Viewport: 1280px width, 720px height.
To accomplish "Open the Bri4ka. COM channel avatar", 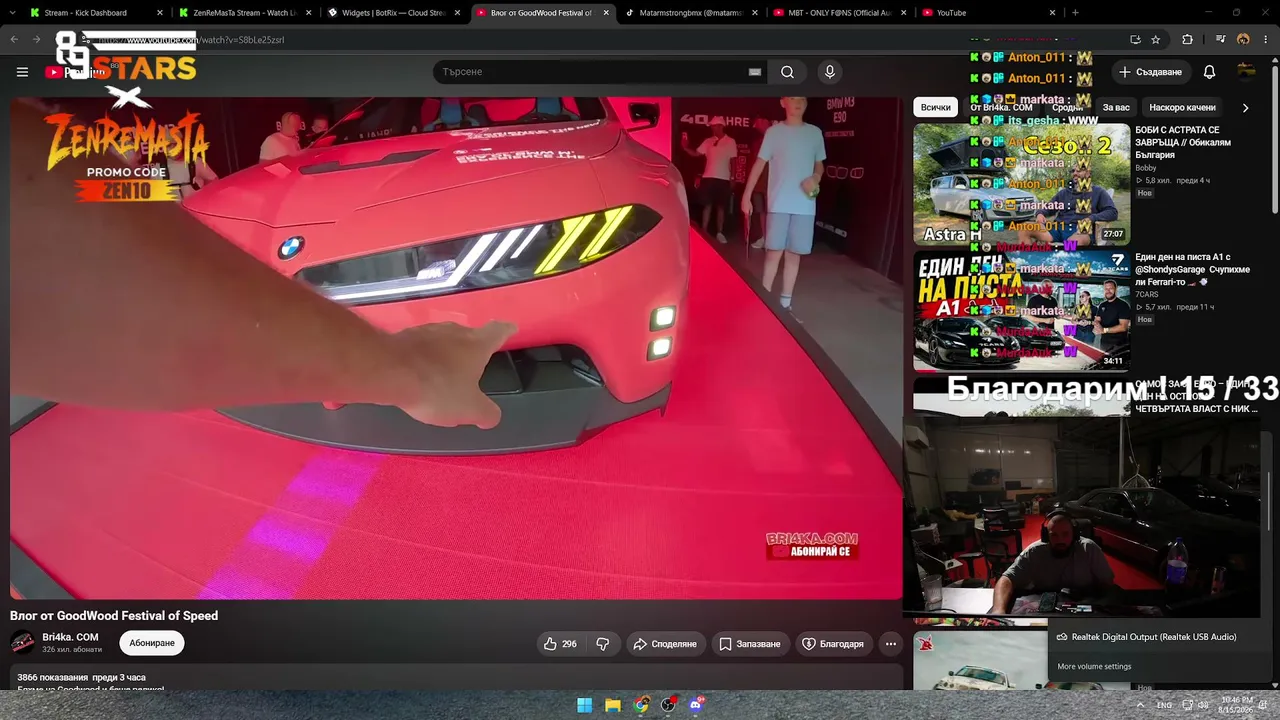I will pos(22,642).
